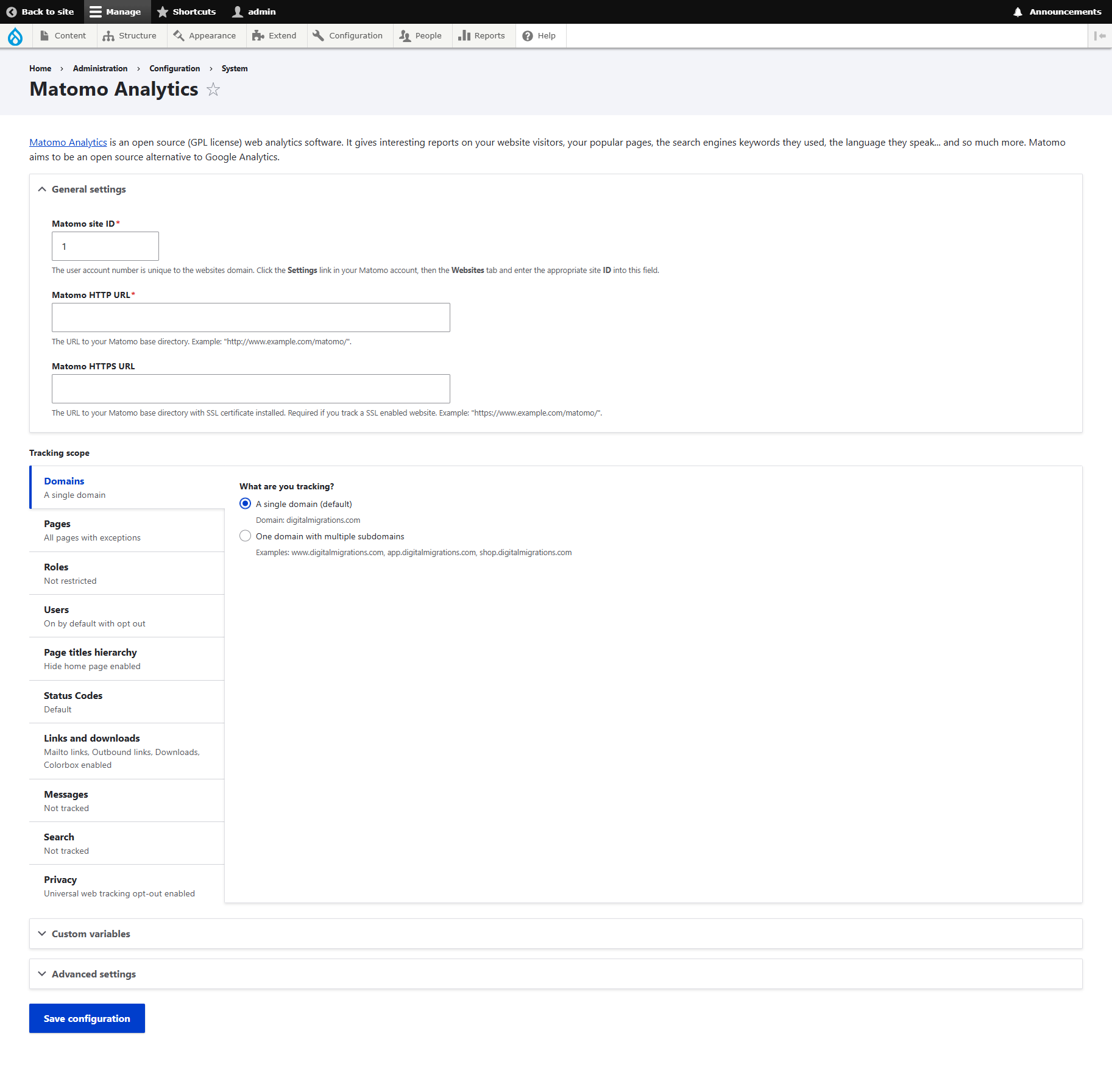Switch to the Domains vertical tab

[127, 487]
